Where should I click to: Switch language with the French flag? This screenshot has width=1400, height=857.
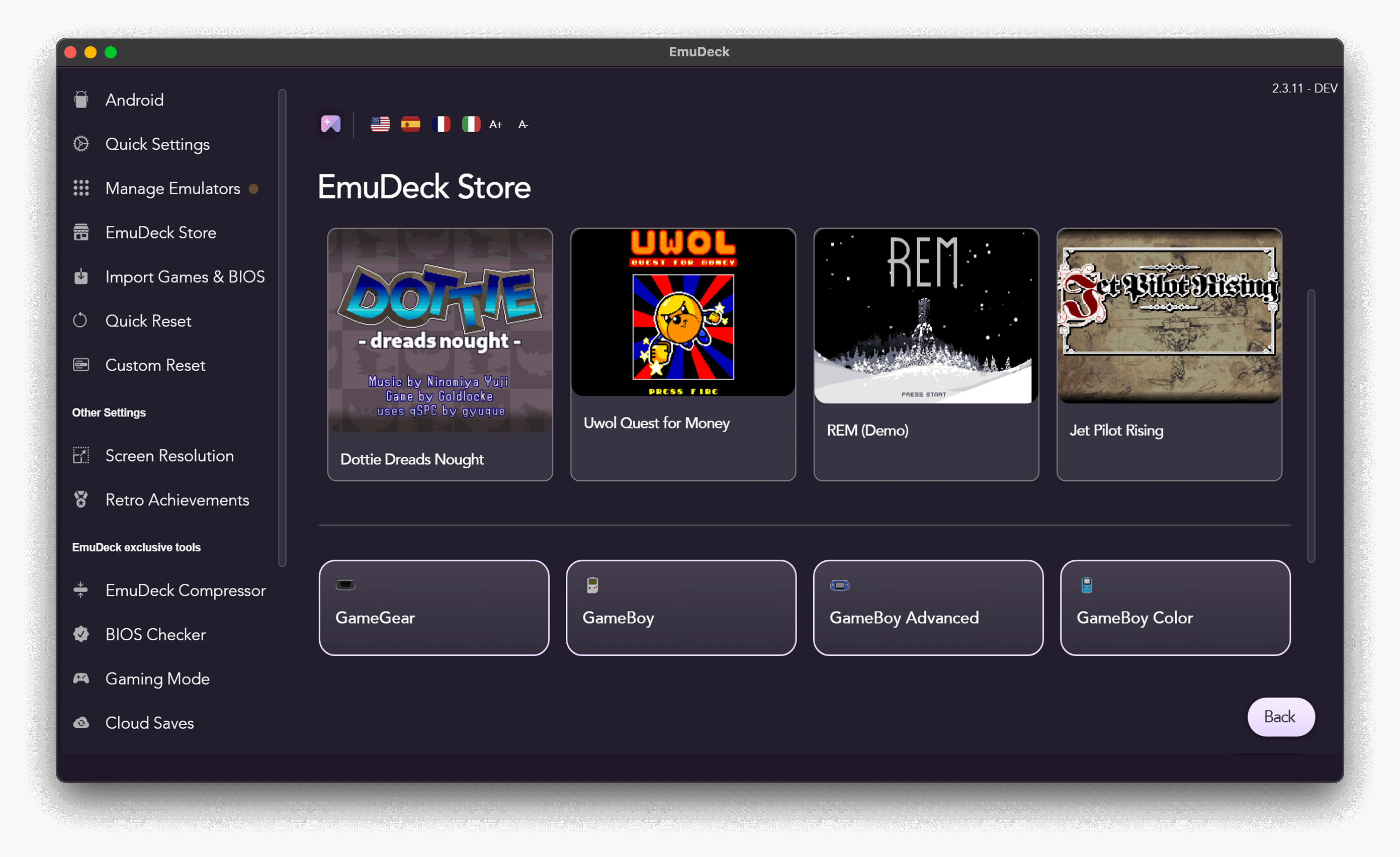[x=441, y=124]
